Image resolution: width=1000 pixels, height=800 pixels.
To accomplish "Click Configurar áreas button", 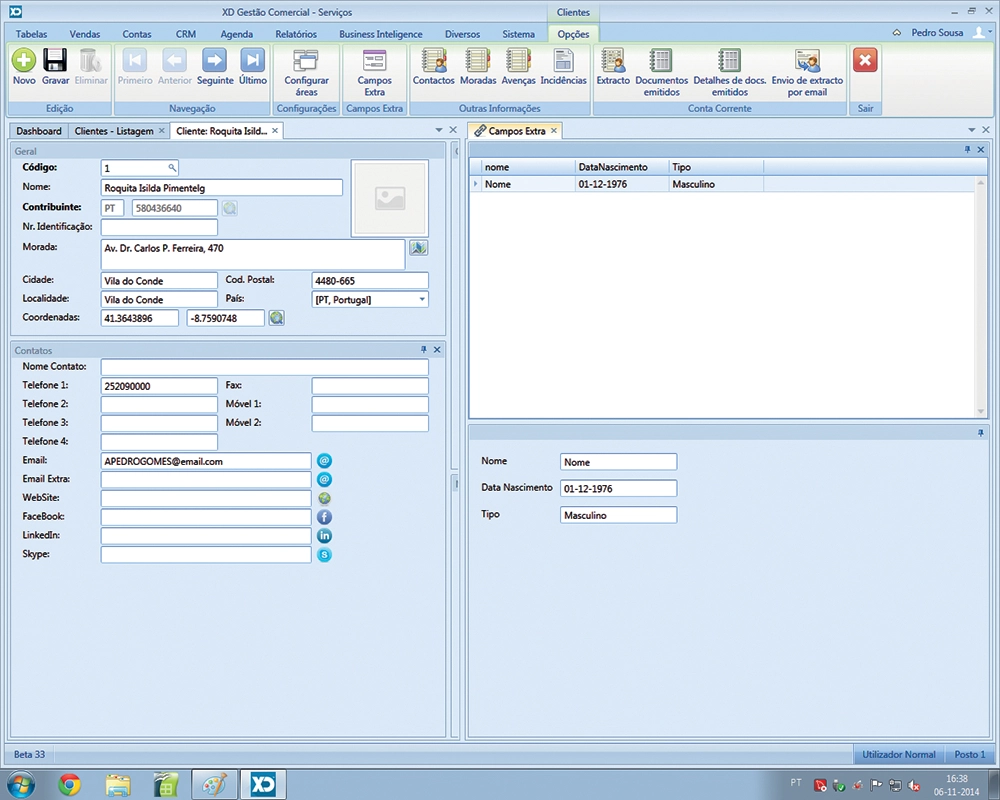I will pos(306,68).
